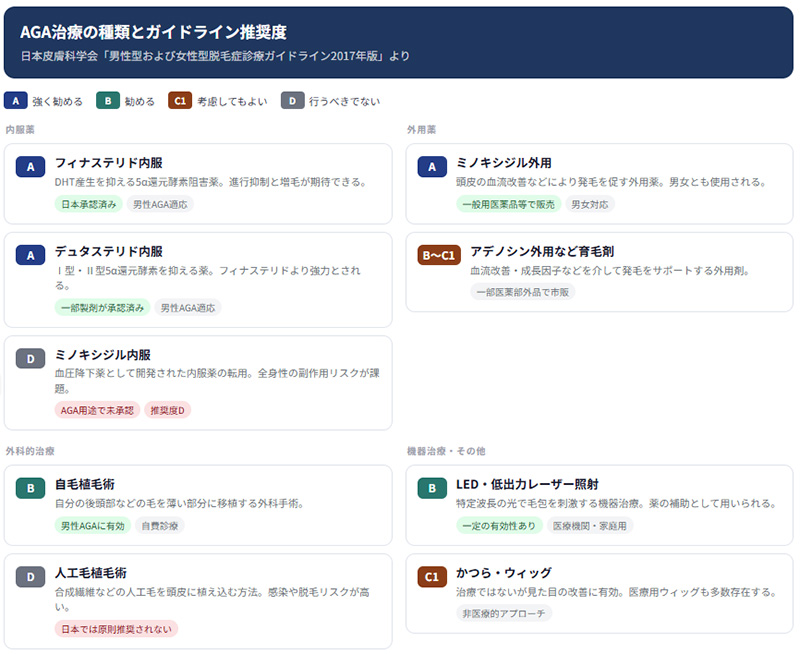This screenshot has width=800, height=654.
Task: Click the red AGA用途で未承認 tag
Action: pyautogui.click(x=97, y=410)
